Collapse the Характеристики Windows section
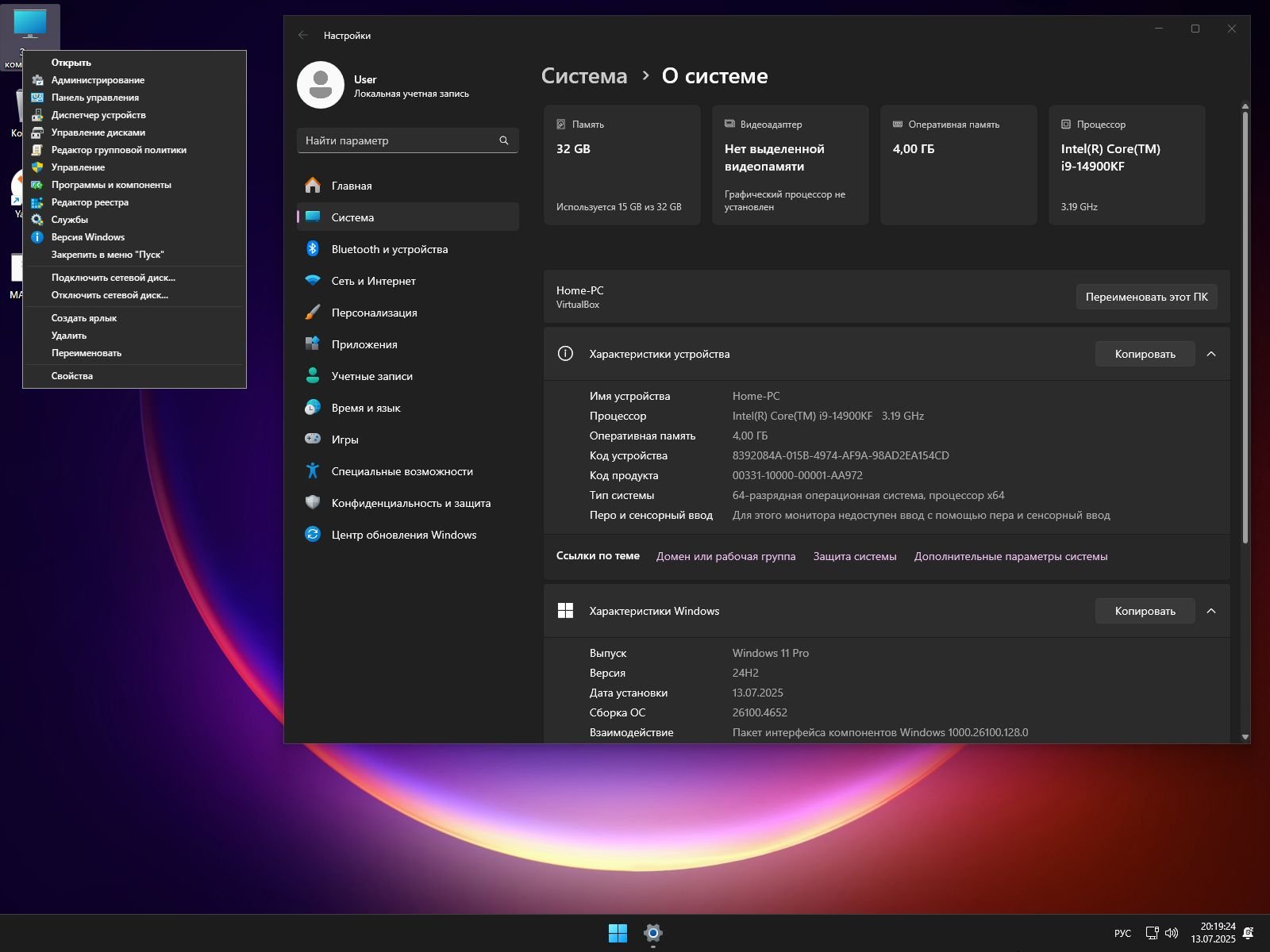 1211,611
